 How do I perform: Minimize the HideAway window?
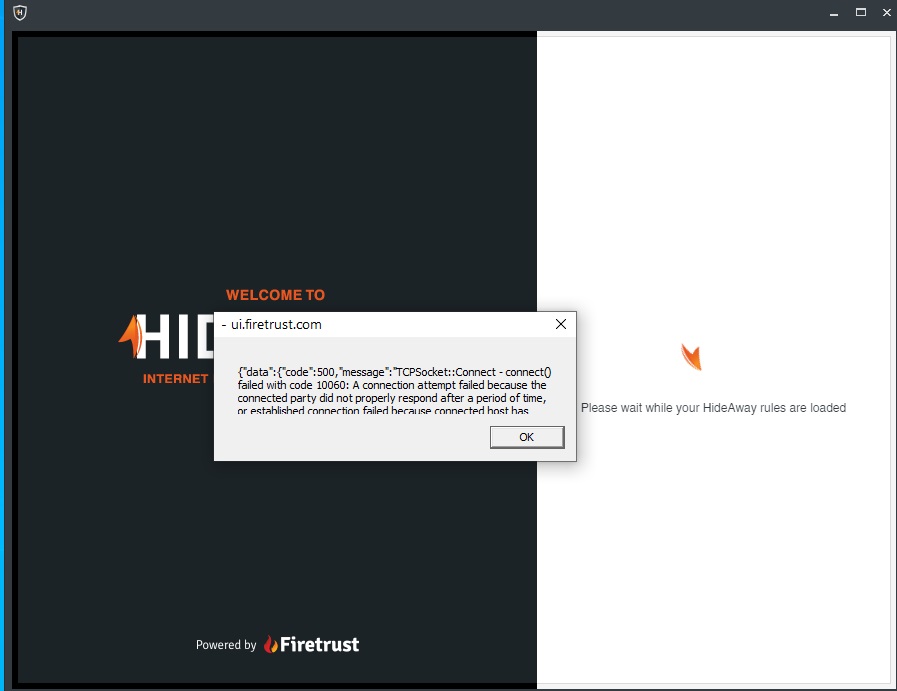834,13
